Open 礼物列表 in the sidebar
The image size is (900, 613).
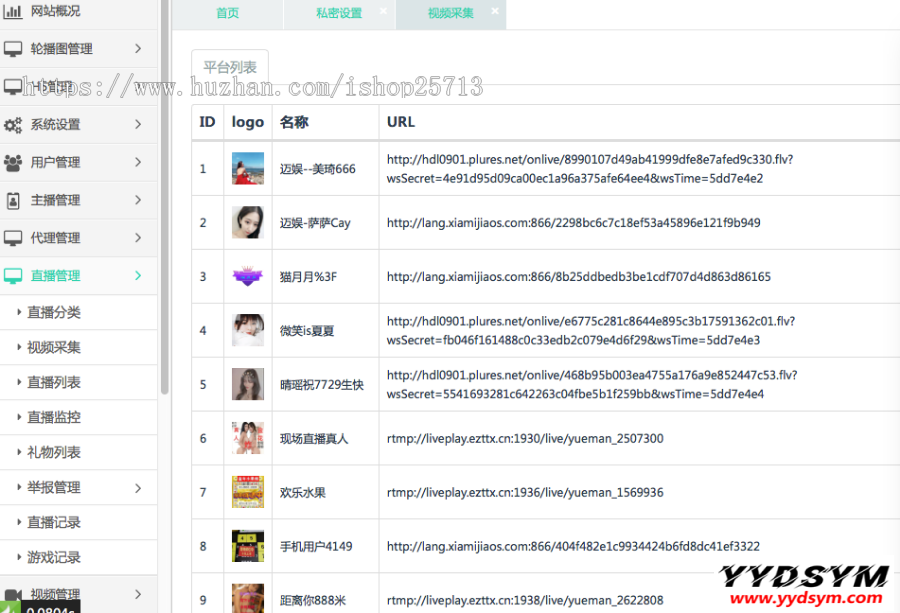[x=54, y=453]
